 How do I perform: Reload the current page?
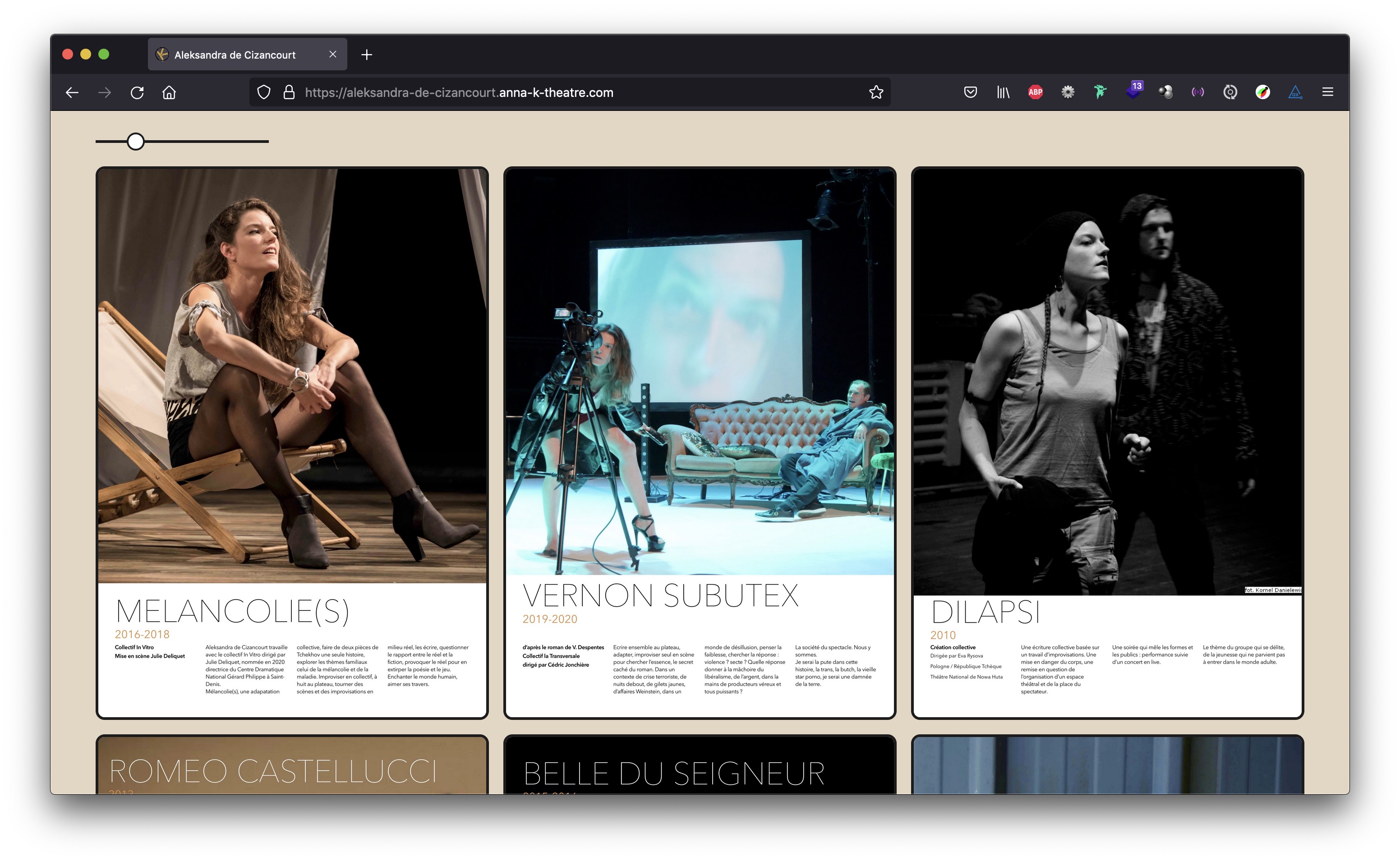coord(137,92)
